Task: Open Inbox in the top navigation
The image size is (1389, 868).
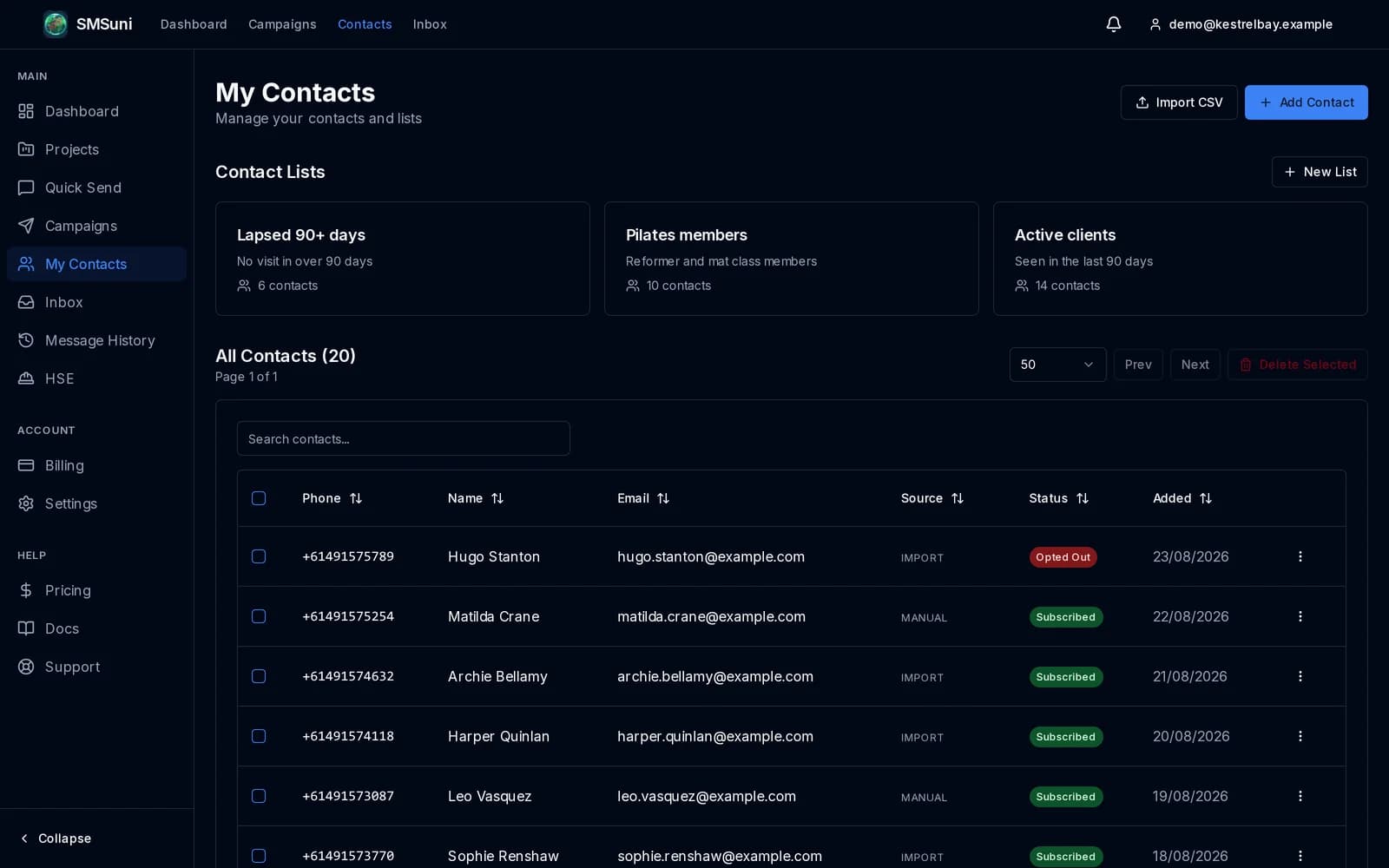Action: (x=430, y=24)
